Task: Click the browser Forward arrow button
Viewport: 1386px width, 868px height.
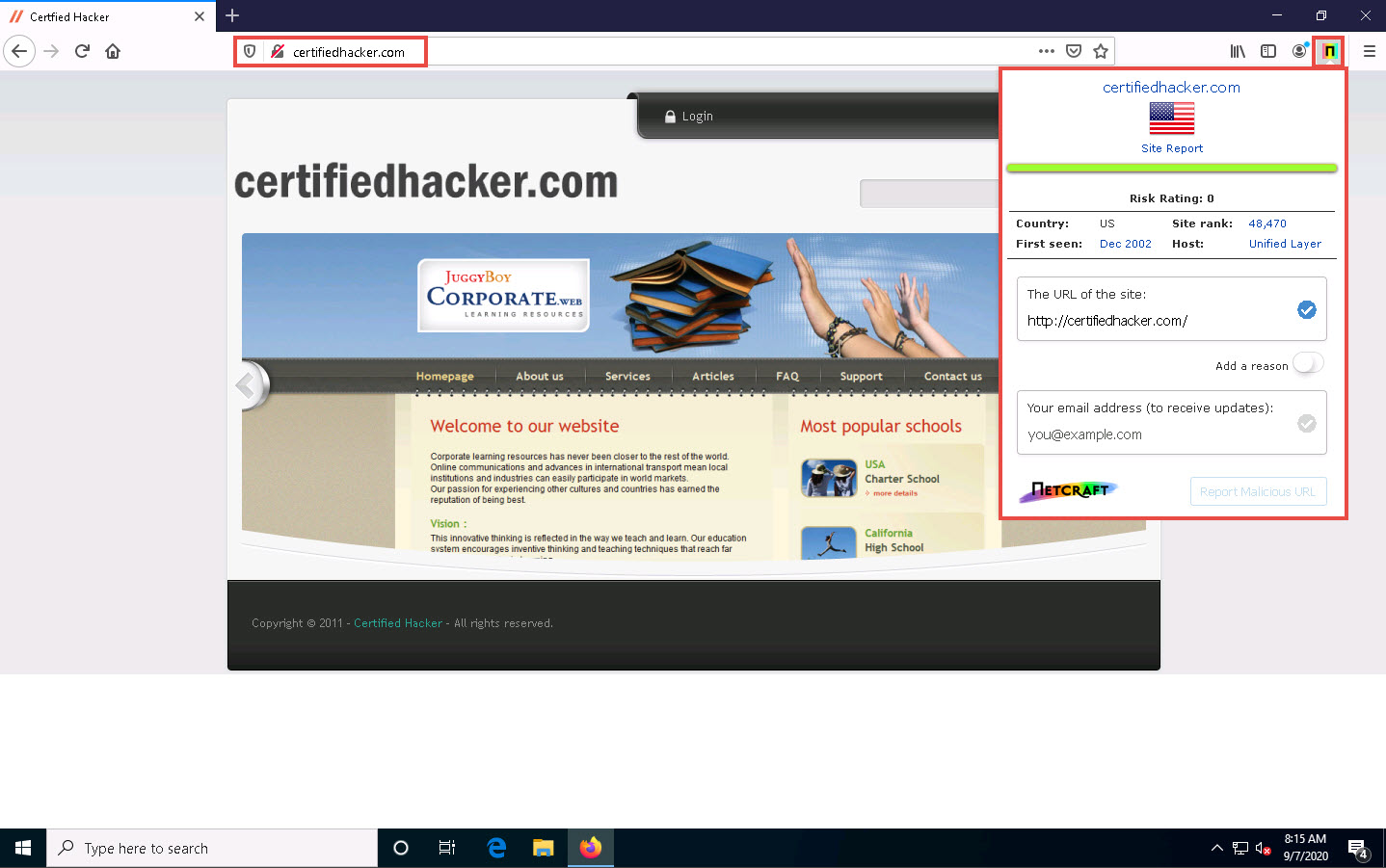Action: coord(52,51)
